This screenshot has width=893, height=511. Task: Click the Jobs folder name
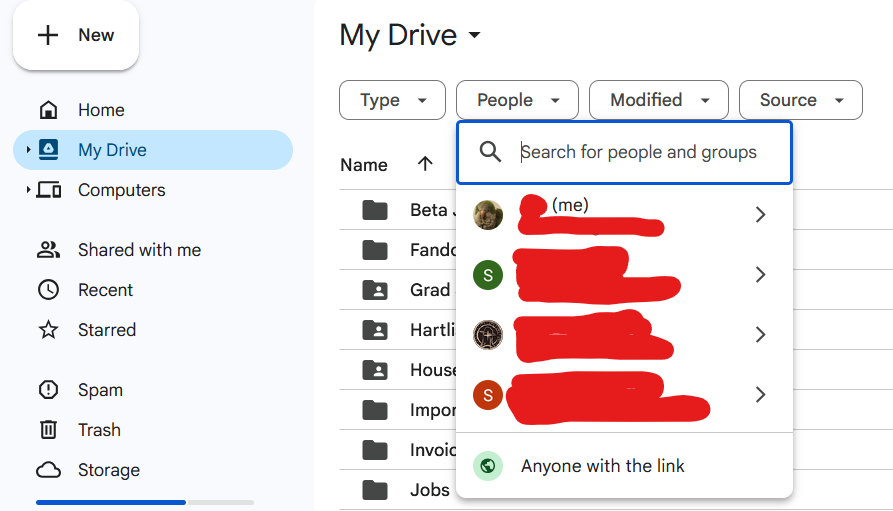430,490
